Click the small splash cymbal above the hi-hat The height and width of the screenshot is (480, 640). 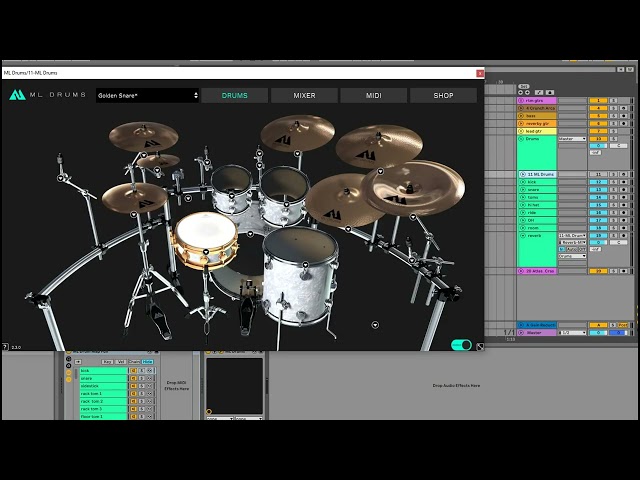pyautogui.click(x=158, y=161)
